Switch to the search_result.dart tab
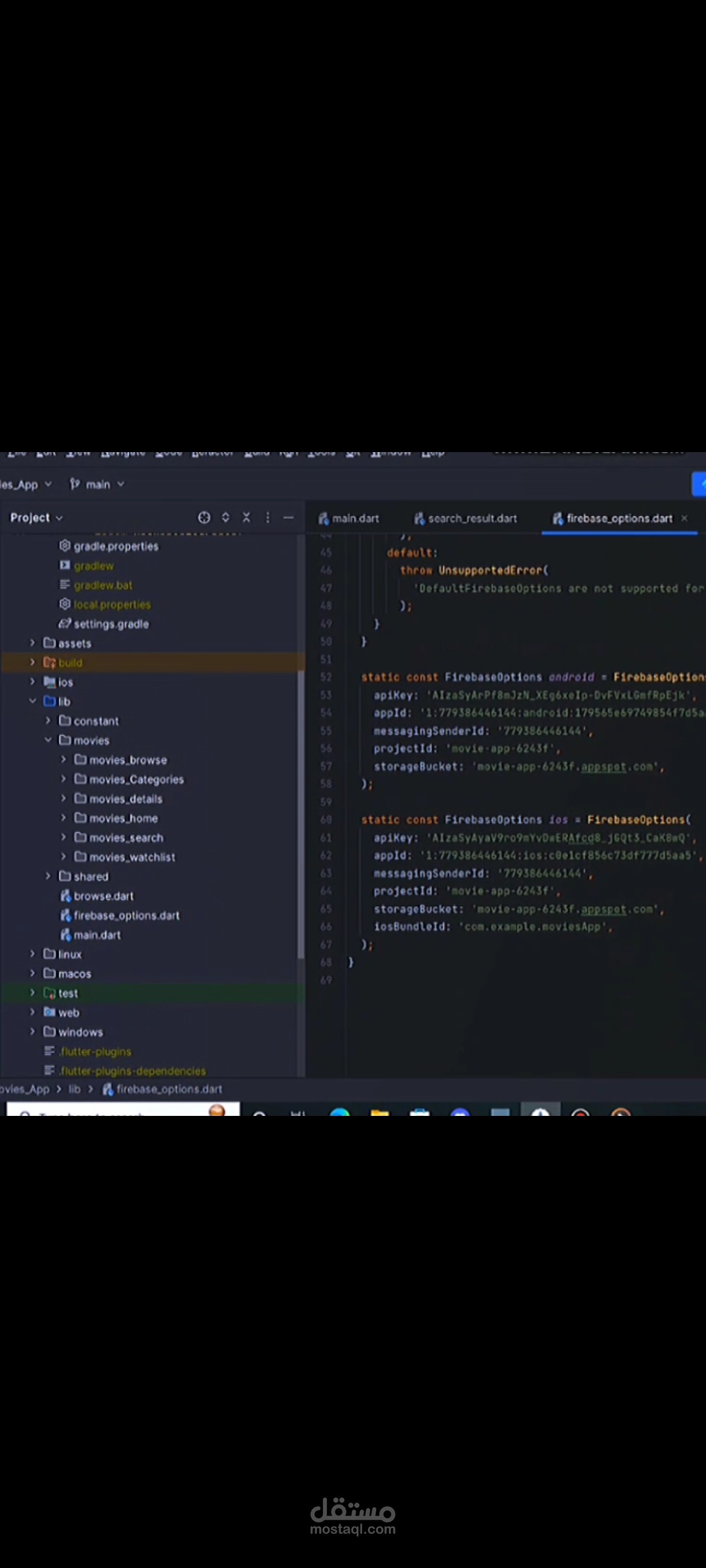This screenshot has width=706, height=1568. (465, 518)
